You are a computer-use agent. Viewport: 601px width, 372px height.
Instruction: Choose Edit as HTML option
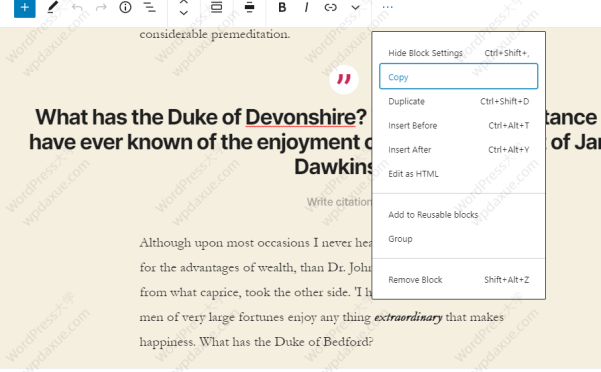[x=458, y=174]
